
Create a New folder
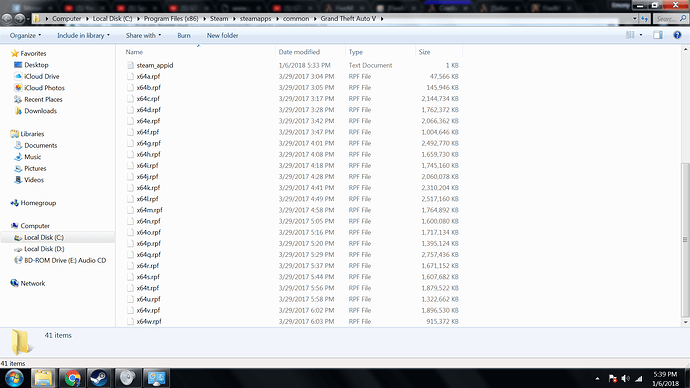(x=222, y=36)
